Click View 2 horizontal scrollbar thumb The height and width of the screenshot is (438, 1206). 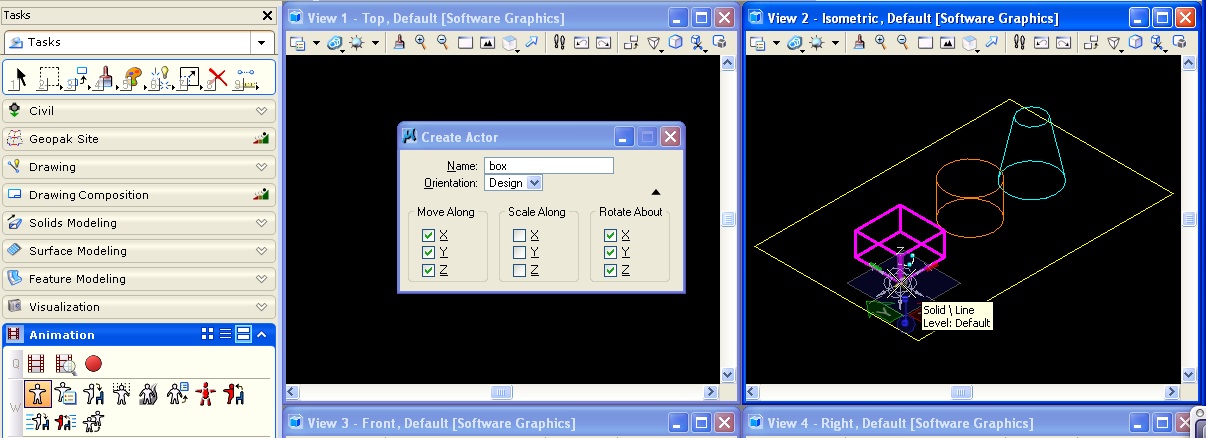[x=963, y=392]
